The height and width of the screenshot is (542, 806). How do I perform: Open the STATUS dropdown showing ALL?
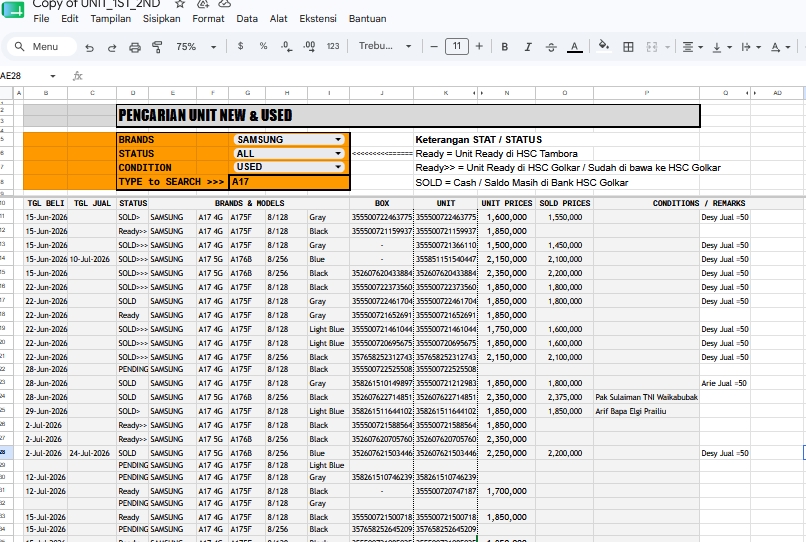(x=289, y=153)
